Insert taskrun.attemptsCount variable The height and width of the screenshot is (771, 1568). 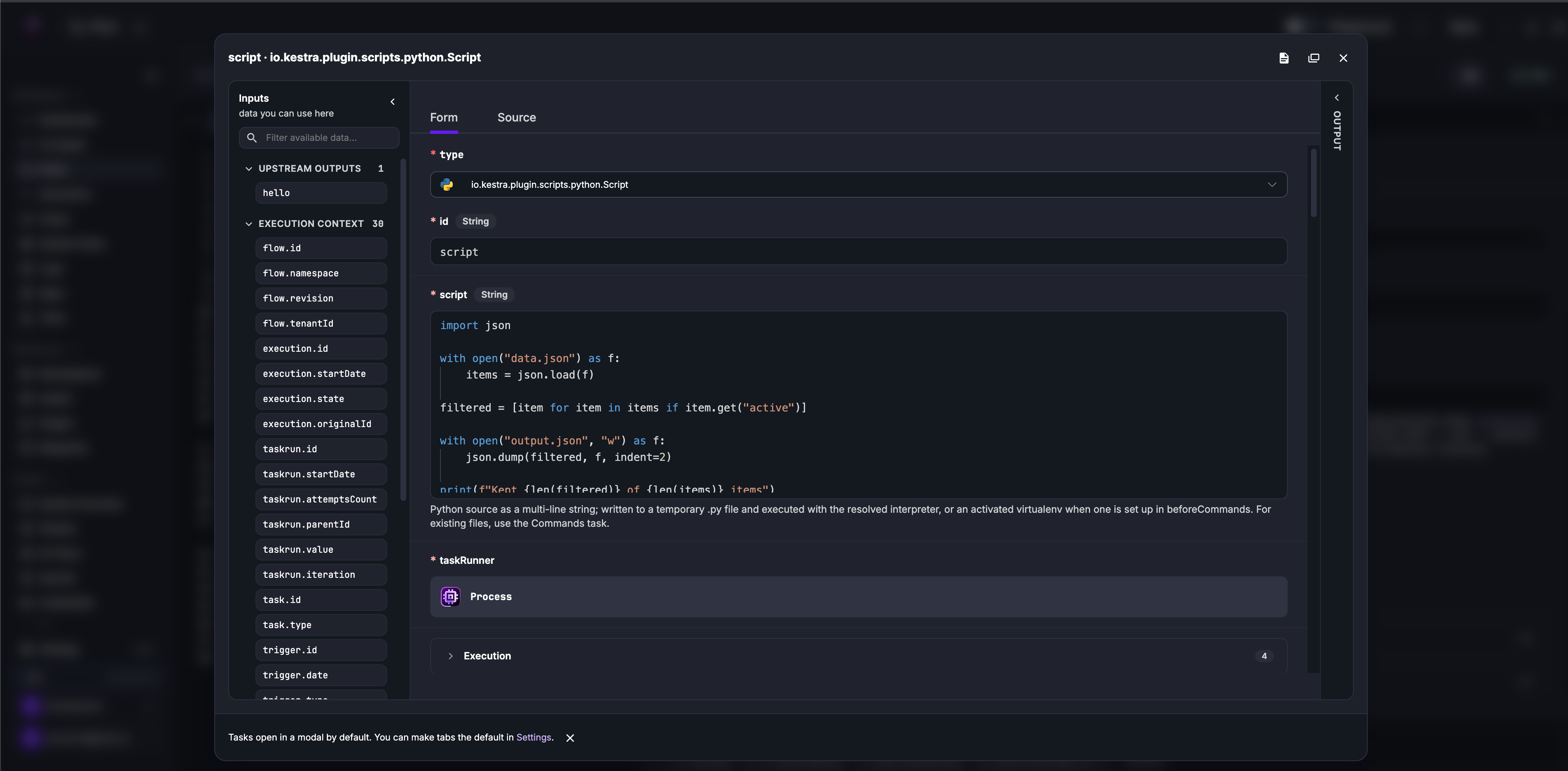pyautogui.click(x=321, y=499)
